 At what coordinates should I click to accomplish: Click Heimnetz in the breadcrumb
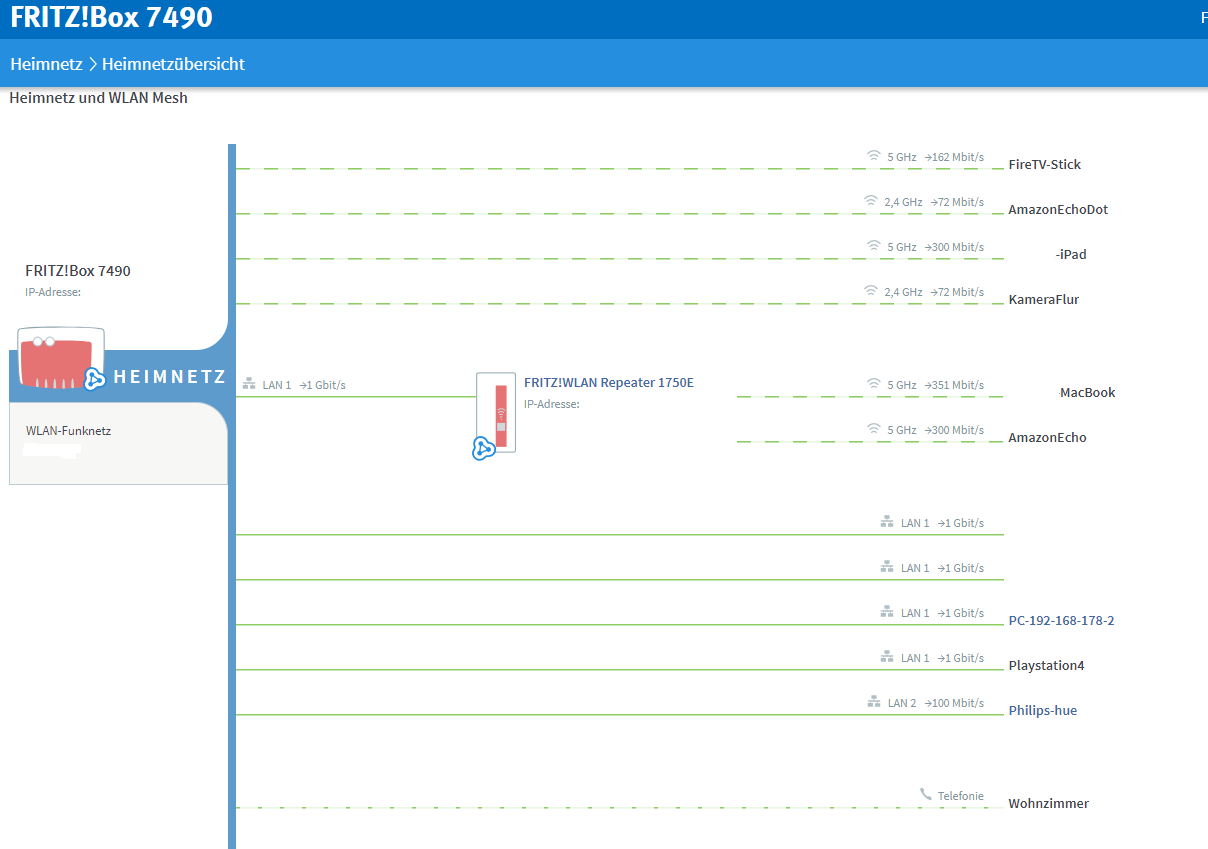46,64
